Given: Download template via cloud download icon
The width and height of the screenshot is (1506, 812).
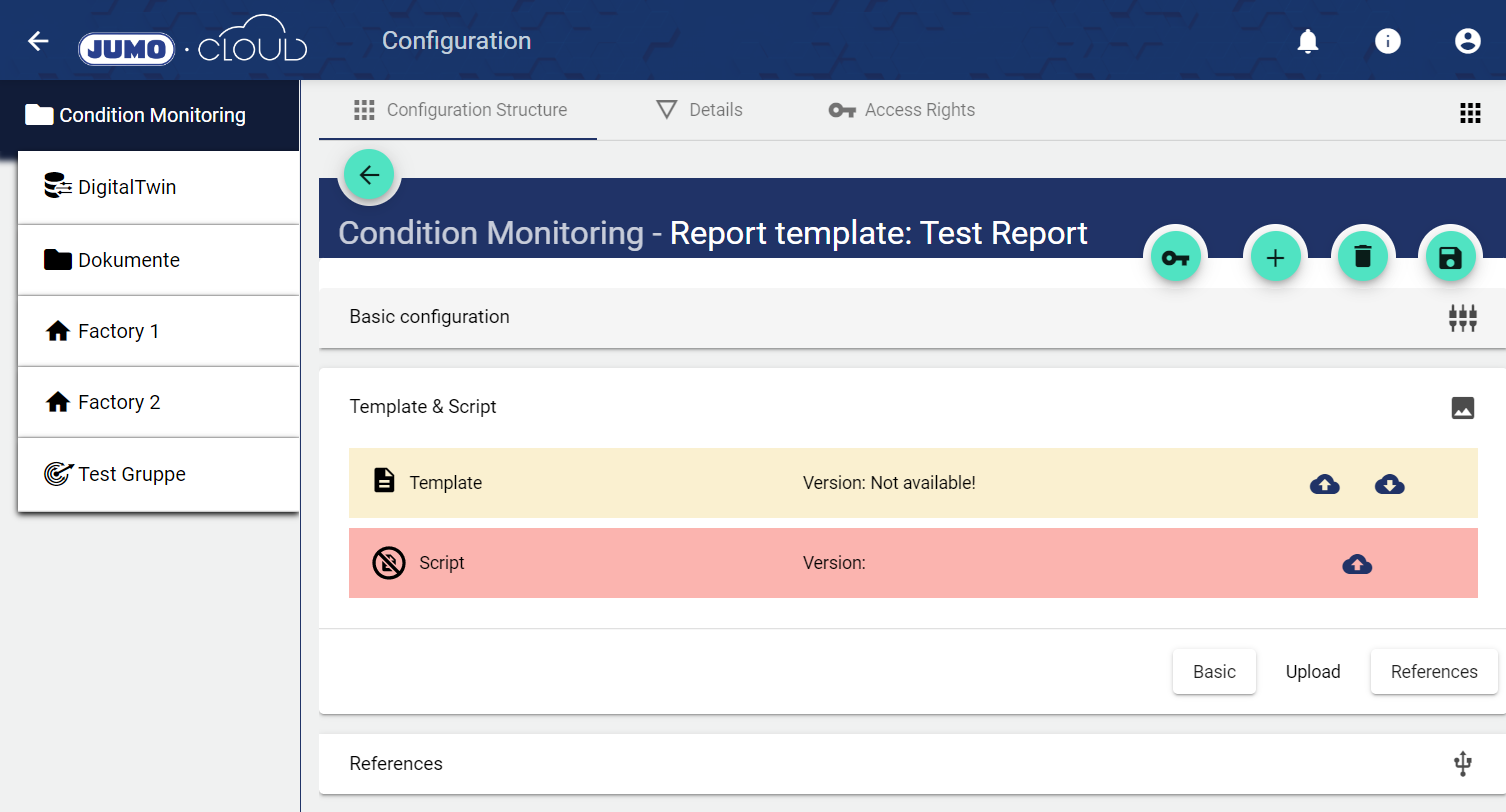Looking at the screenshot, I should 1389,484.
